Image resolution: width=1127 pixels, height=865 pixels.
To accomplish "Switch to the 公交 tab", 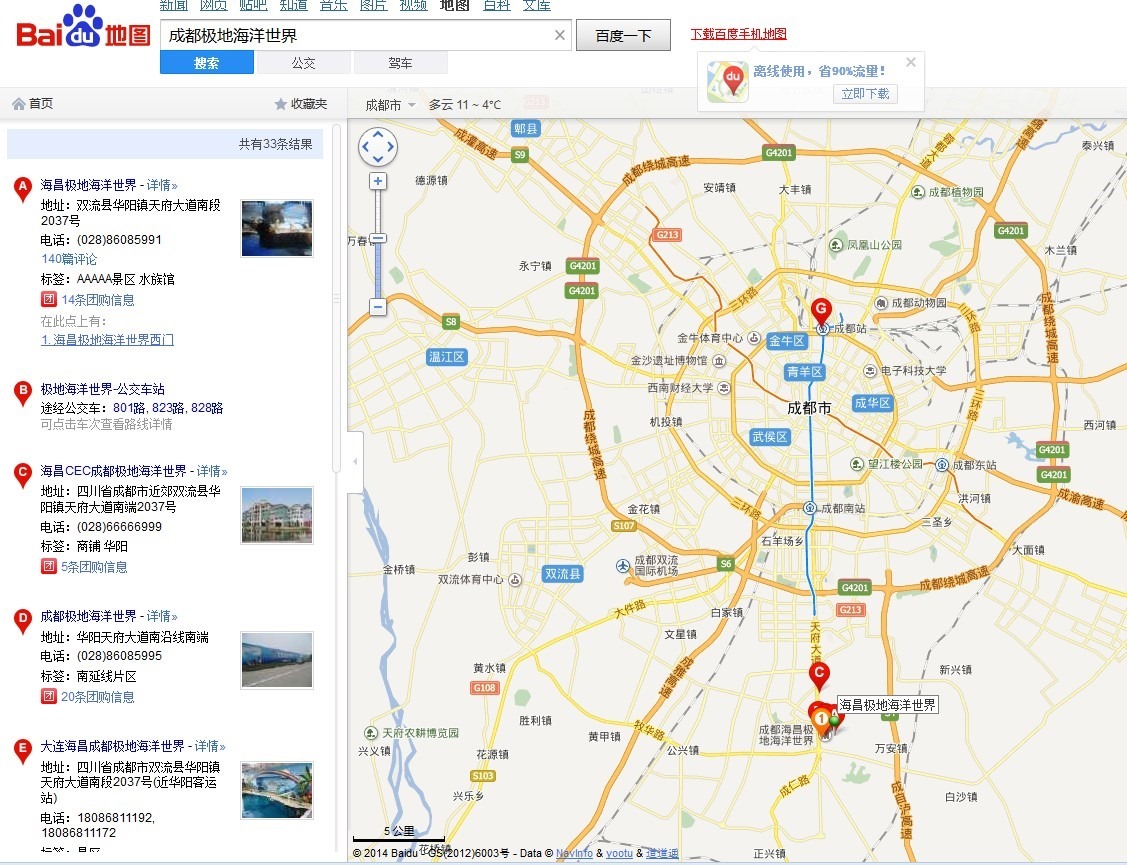I will click(x=303, y=63).
